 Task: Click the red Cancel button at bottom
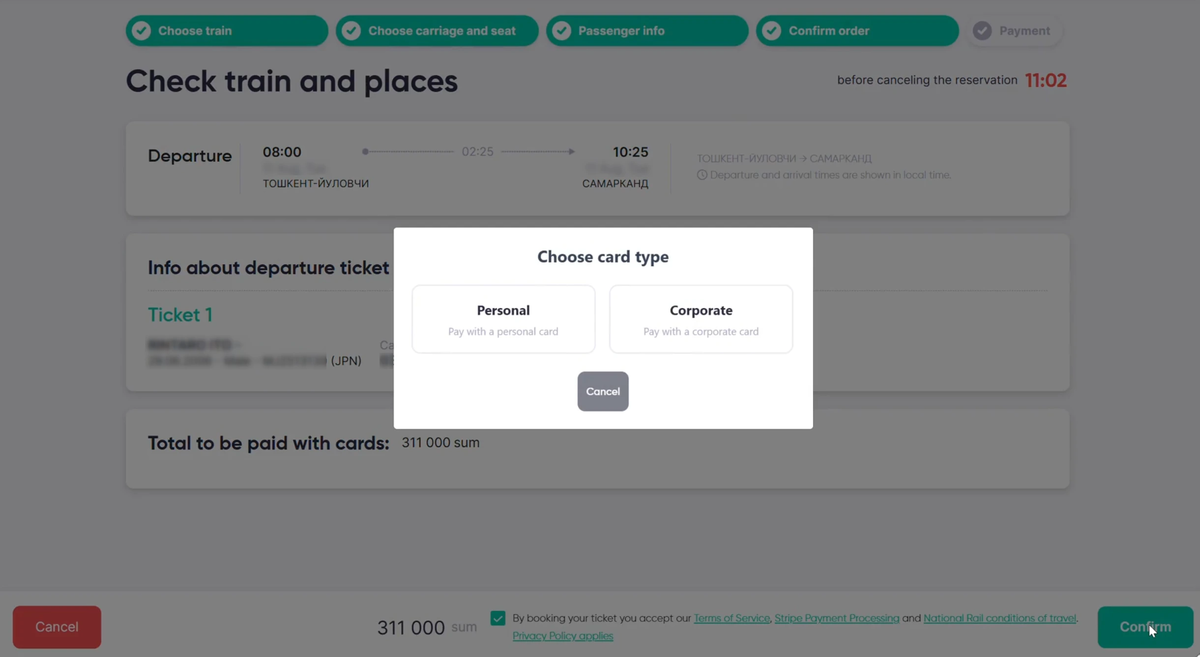click(x=57, y=627)
